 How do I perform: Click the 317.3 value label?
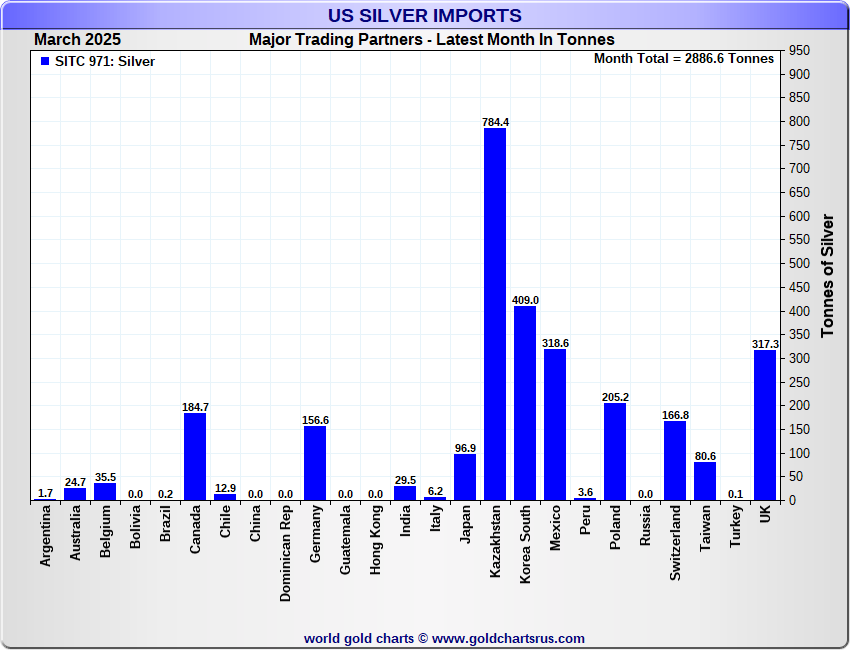tap(765, 344)
